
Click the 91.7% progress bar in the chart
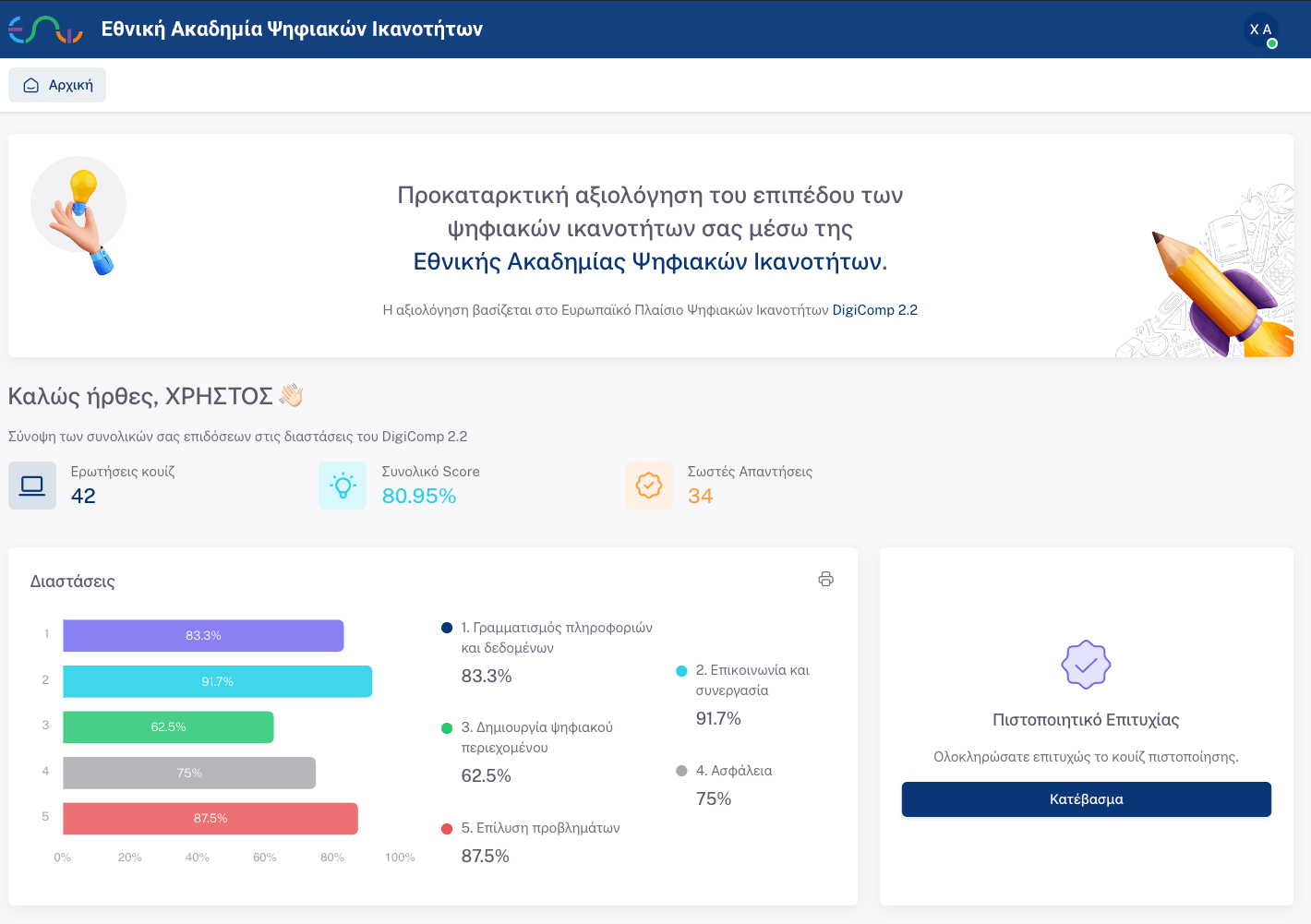(217, 680)
